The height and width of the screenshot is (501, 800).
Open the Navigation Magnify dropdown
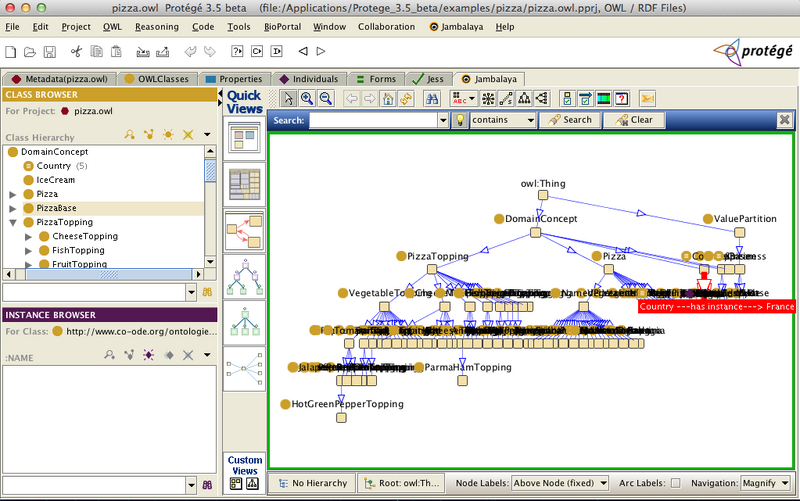pyautogui.click(x=765, y=483)
